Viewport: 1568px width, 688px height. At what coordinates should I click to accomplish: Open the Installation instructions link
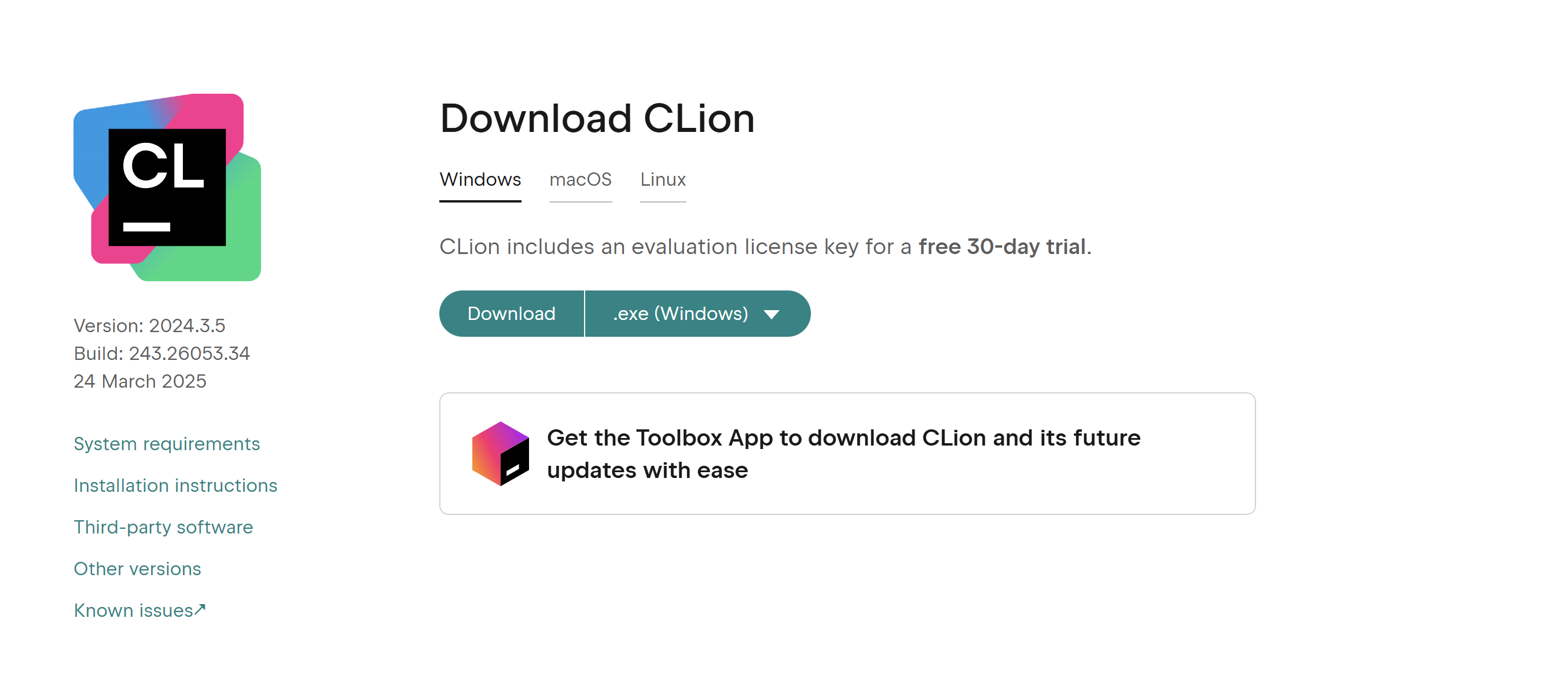coord(175,485)
